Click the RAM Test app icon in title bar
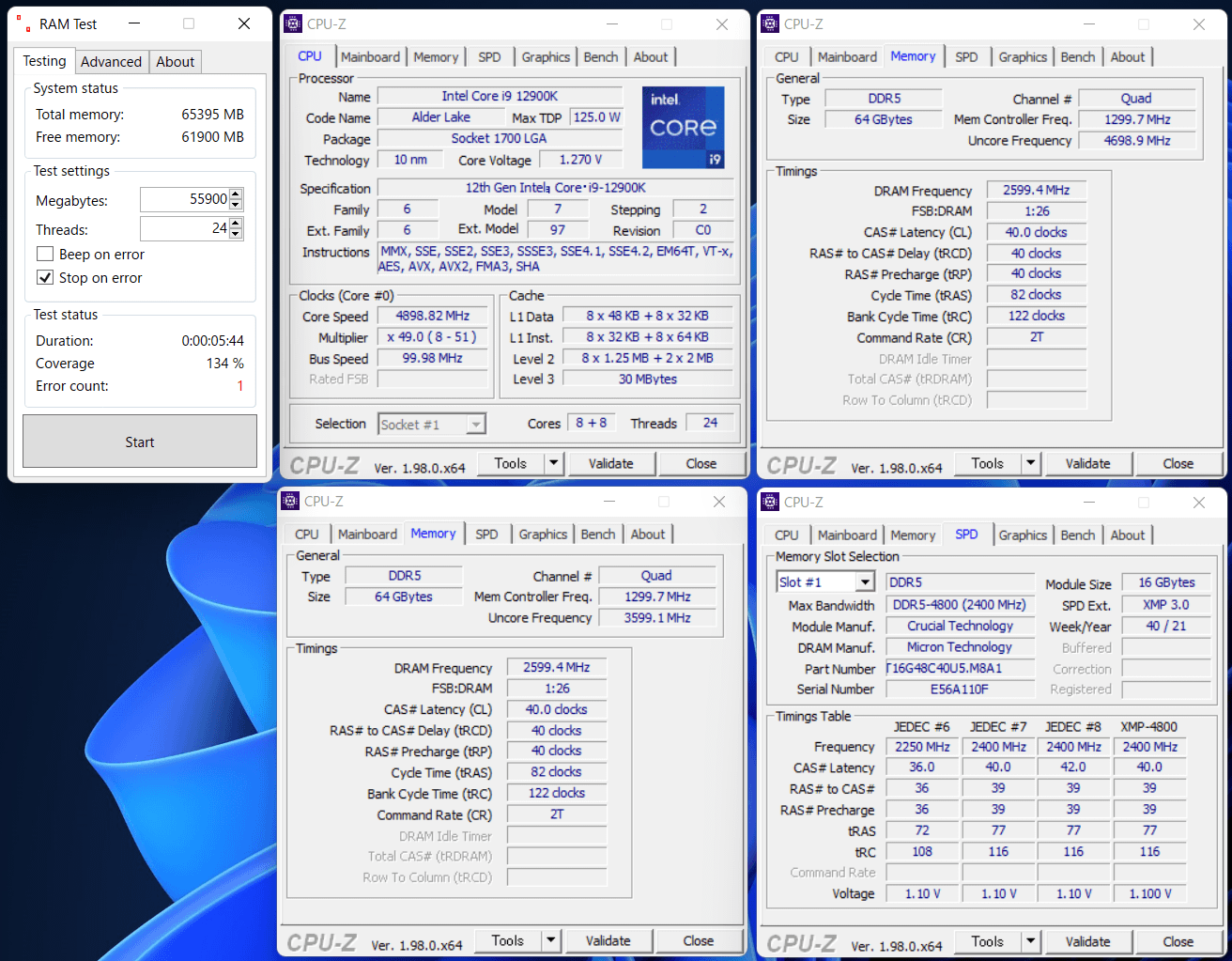1232x961 pixels. pos(23,23)
